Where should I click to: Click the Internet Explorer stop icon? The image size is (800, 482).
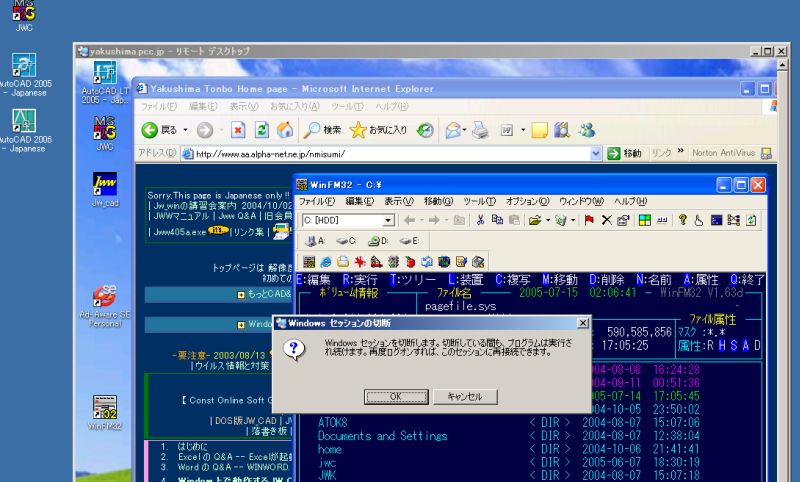(238, 130)
